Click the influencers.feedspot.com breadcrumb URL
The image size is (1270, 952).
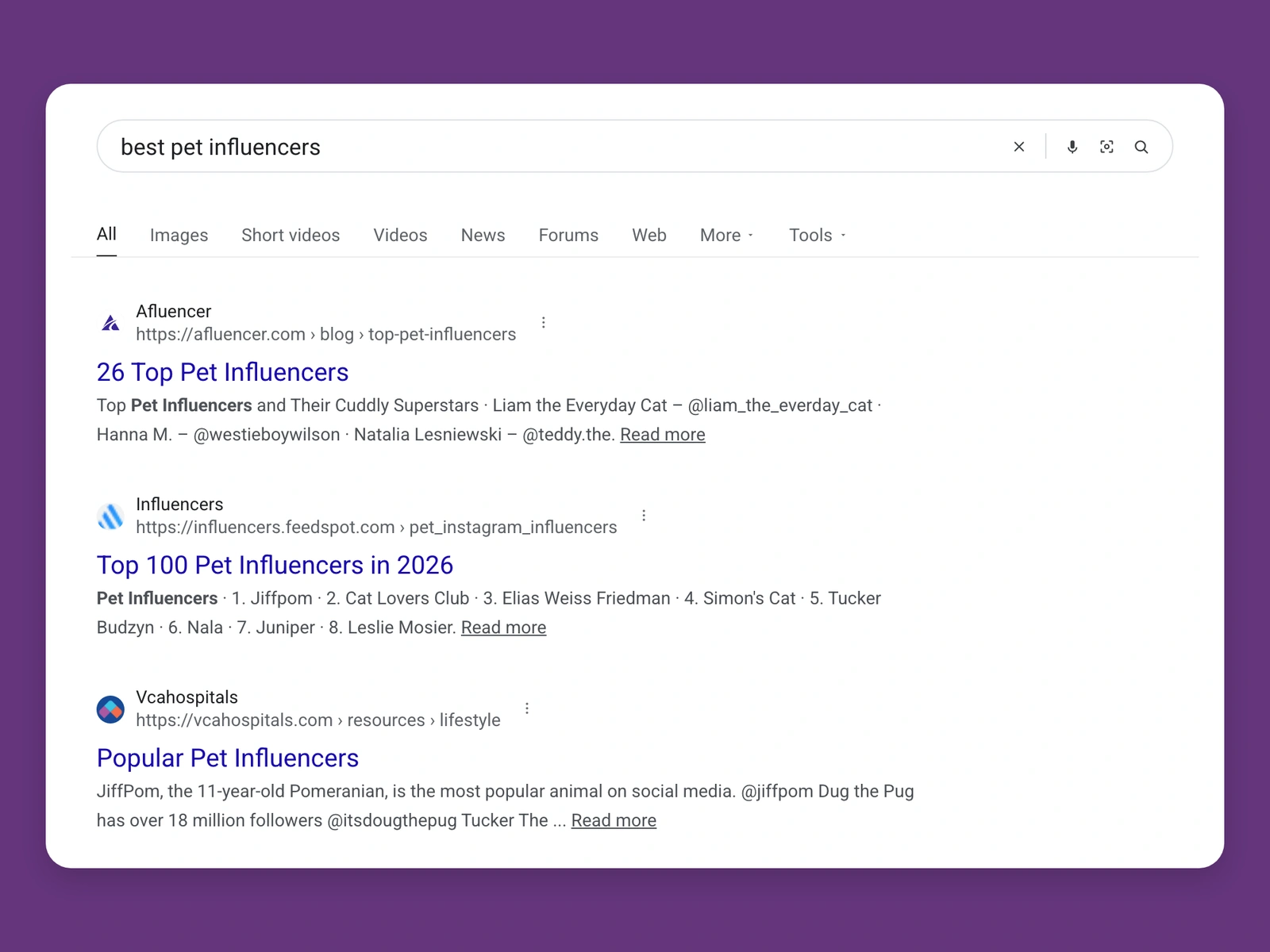(x=376, y=527)
